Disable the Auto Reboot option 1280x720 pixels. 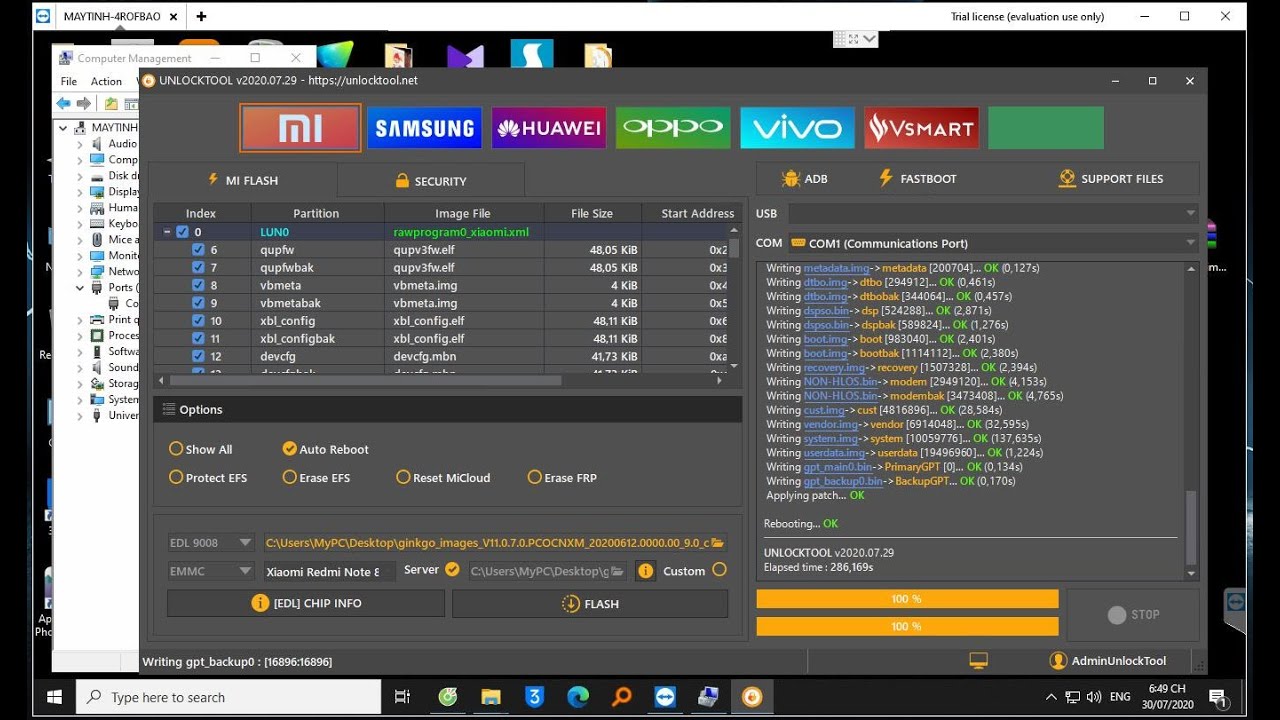coord(290,449)
